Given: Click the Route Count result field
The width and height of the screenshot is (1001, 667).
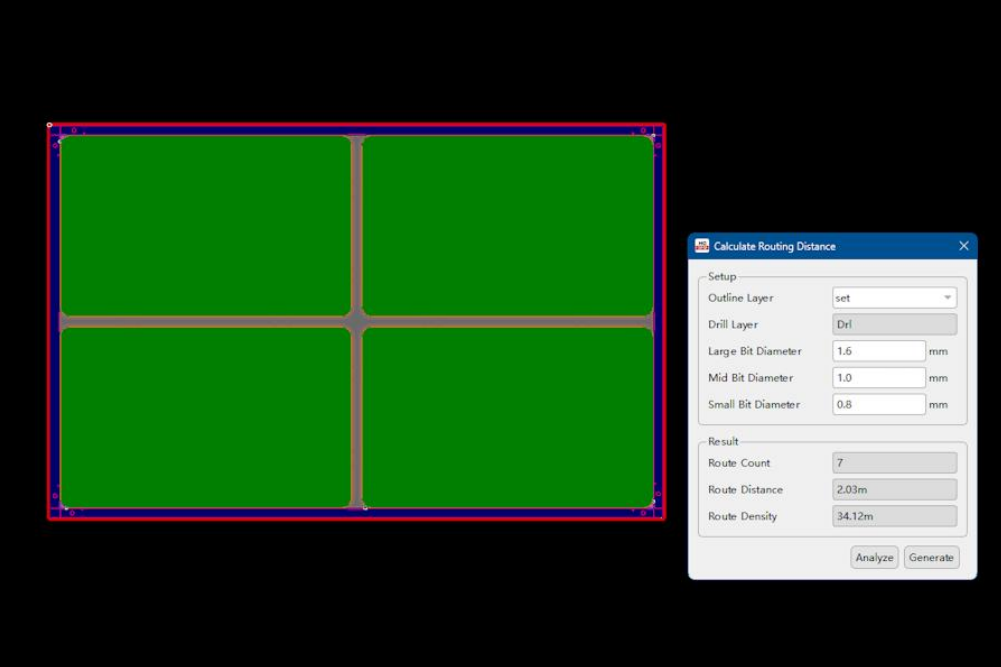Looking at the screenshot, I should click(x=894, y=463).
